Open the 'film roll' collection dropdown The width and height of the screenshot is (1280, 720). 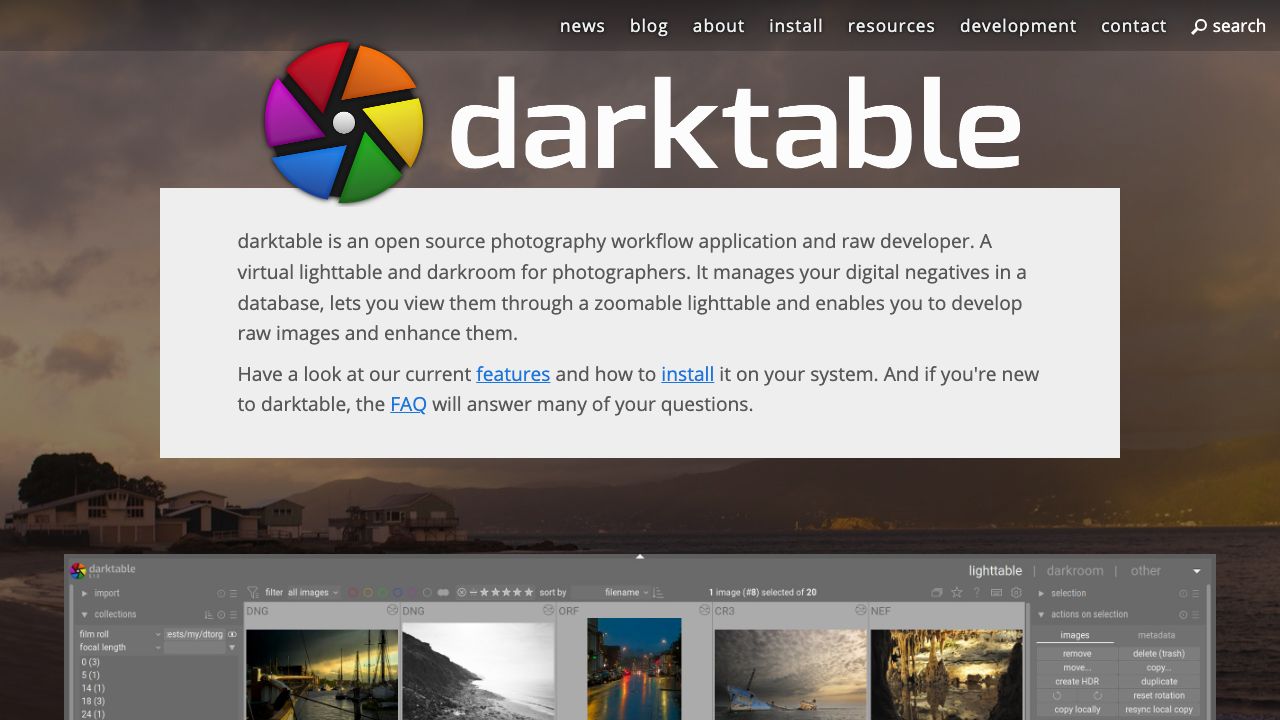(120, 634)
